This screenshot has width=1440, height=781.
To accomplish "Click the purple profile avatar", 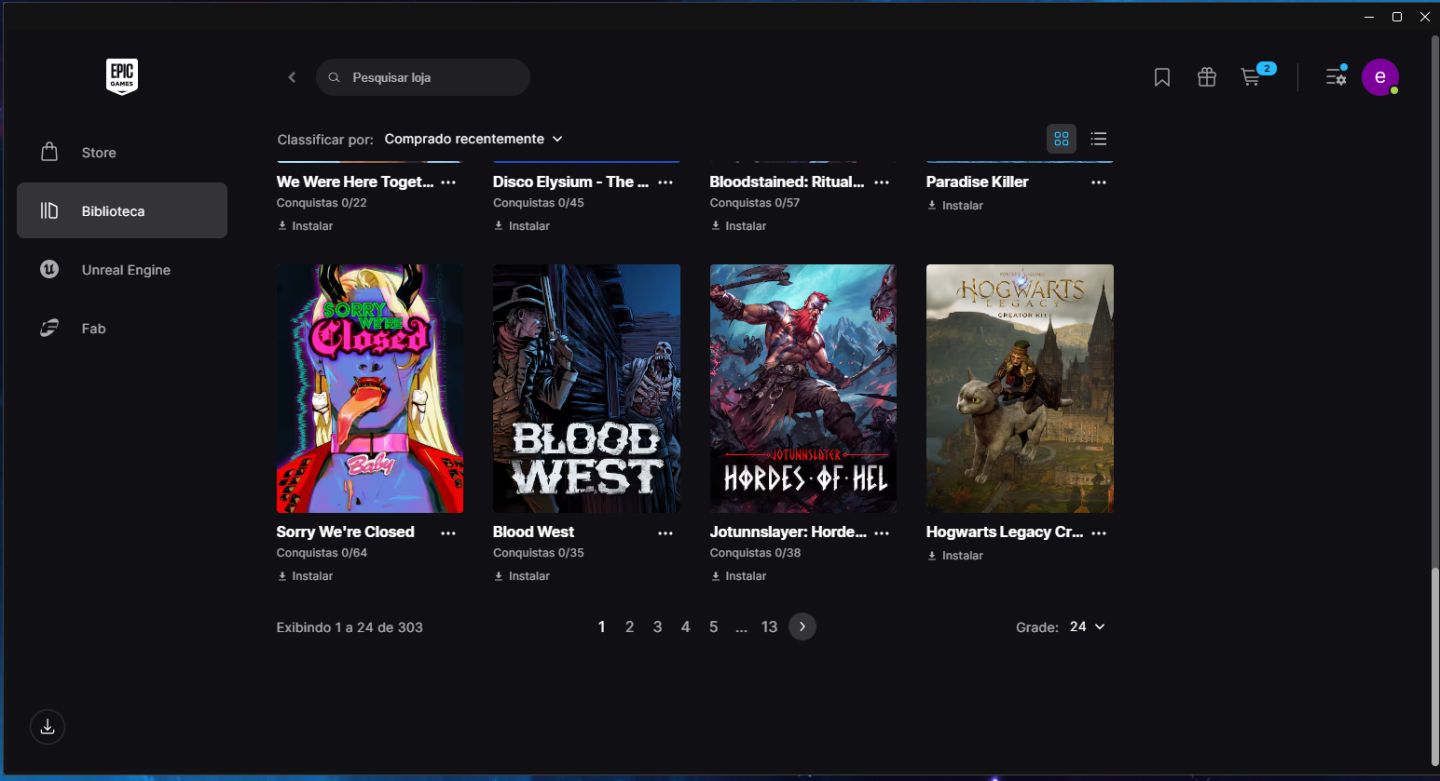I will point(1380,77).
